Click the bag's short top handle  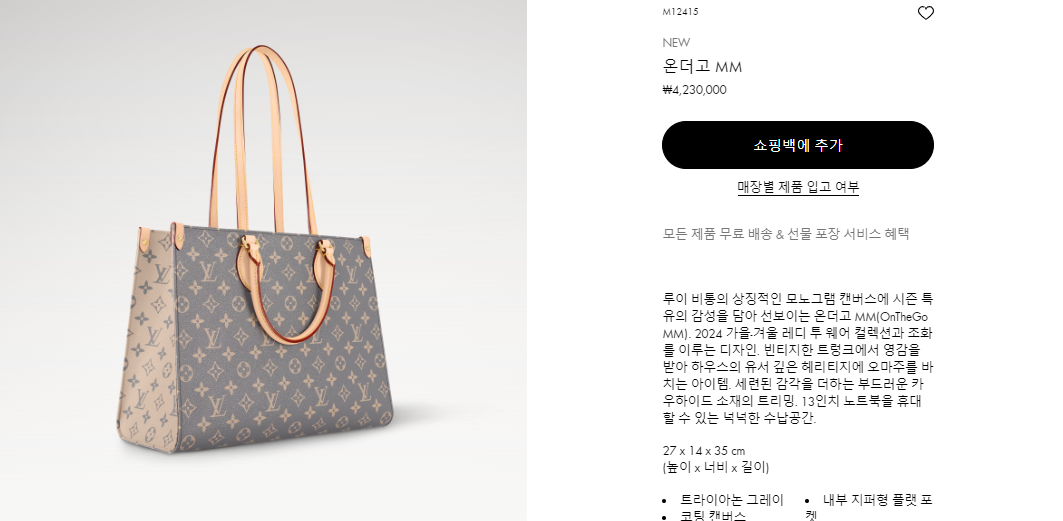click(289, 293)
